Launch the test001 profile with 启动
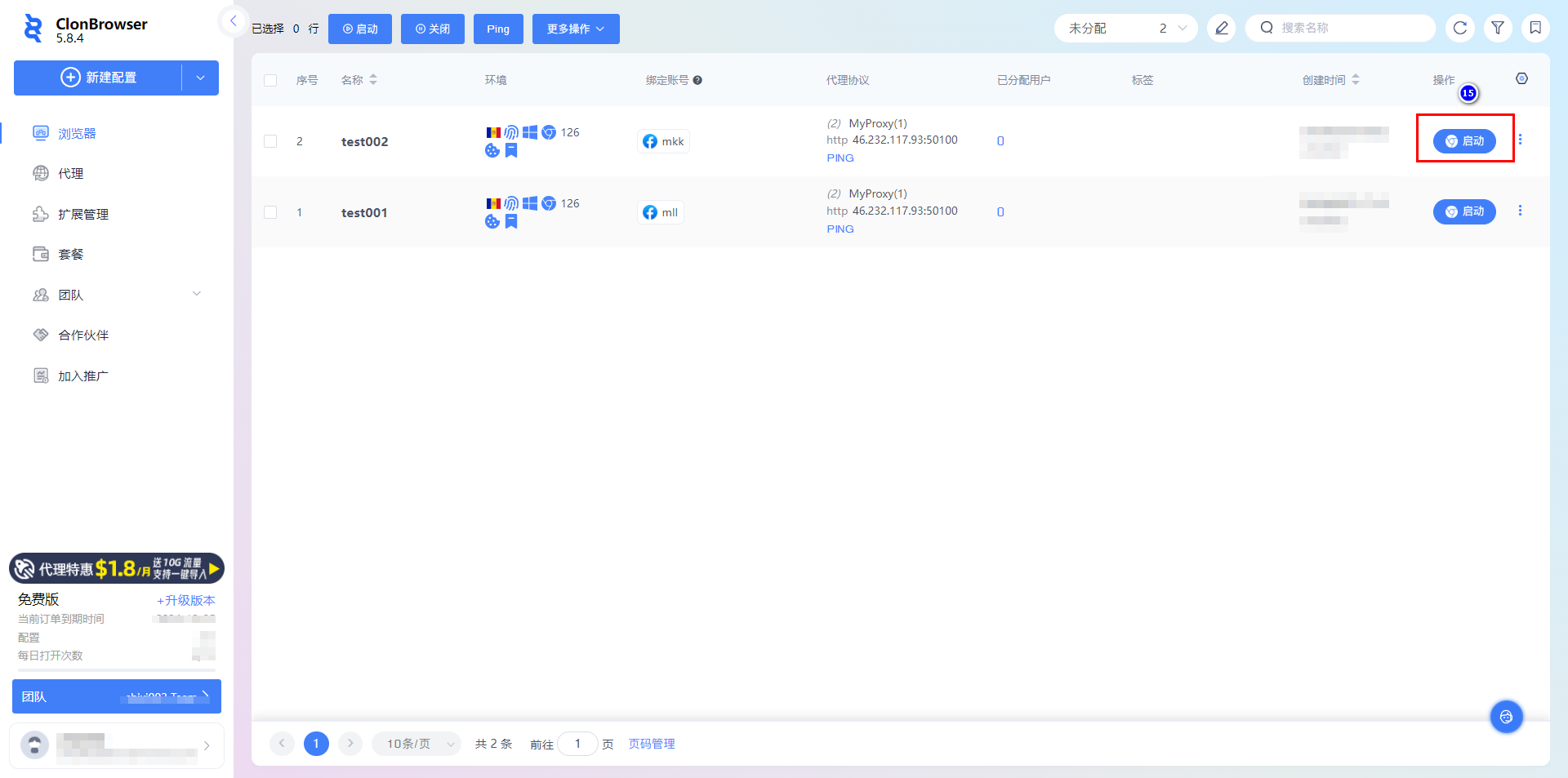Screen dimensions: 1568x778 click(1464, 212)
